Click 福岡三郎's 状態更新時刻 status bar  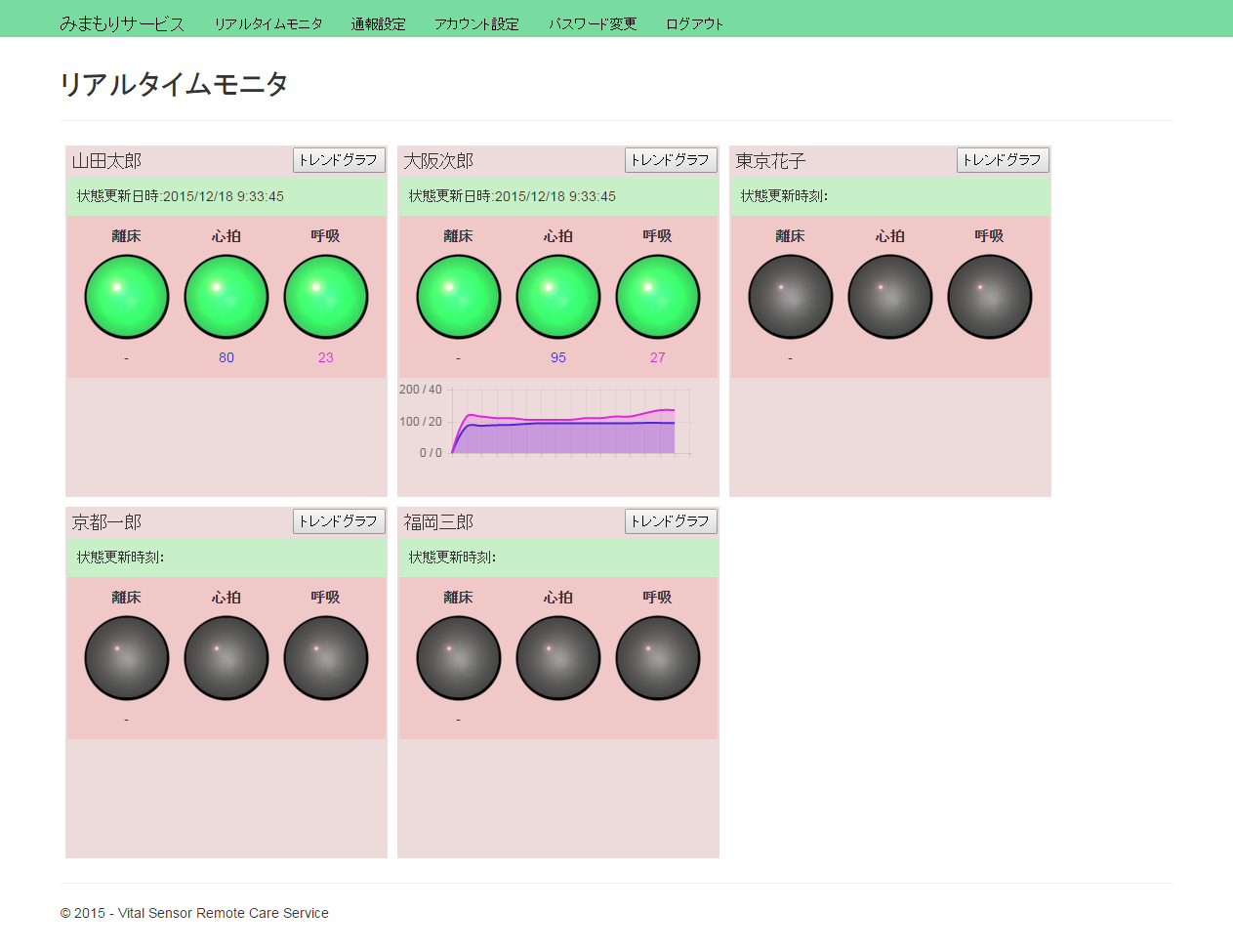[558, 558]
